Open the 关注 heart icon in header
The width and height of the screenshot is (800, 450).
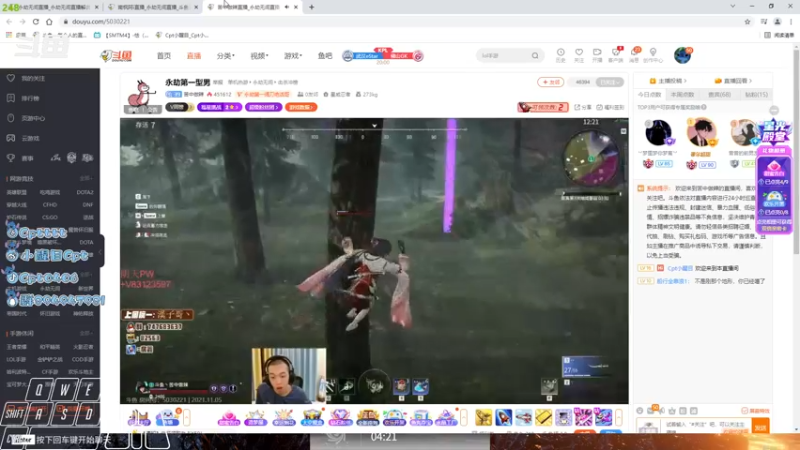tap(579, 55)
